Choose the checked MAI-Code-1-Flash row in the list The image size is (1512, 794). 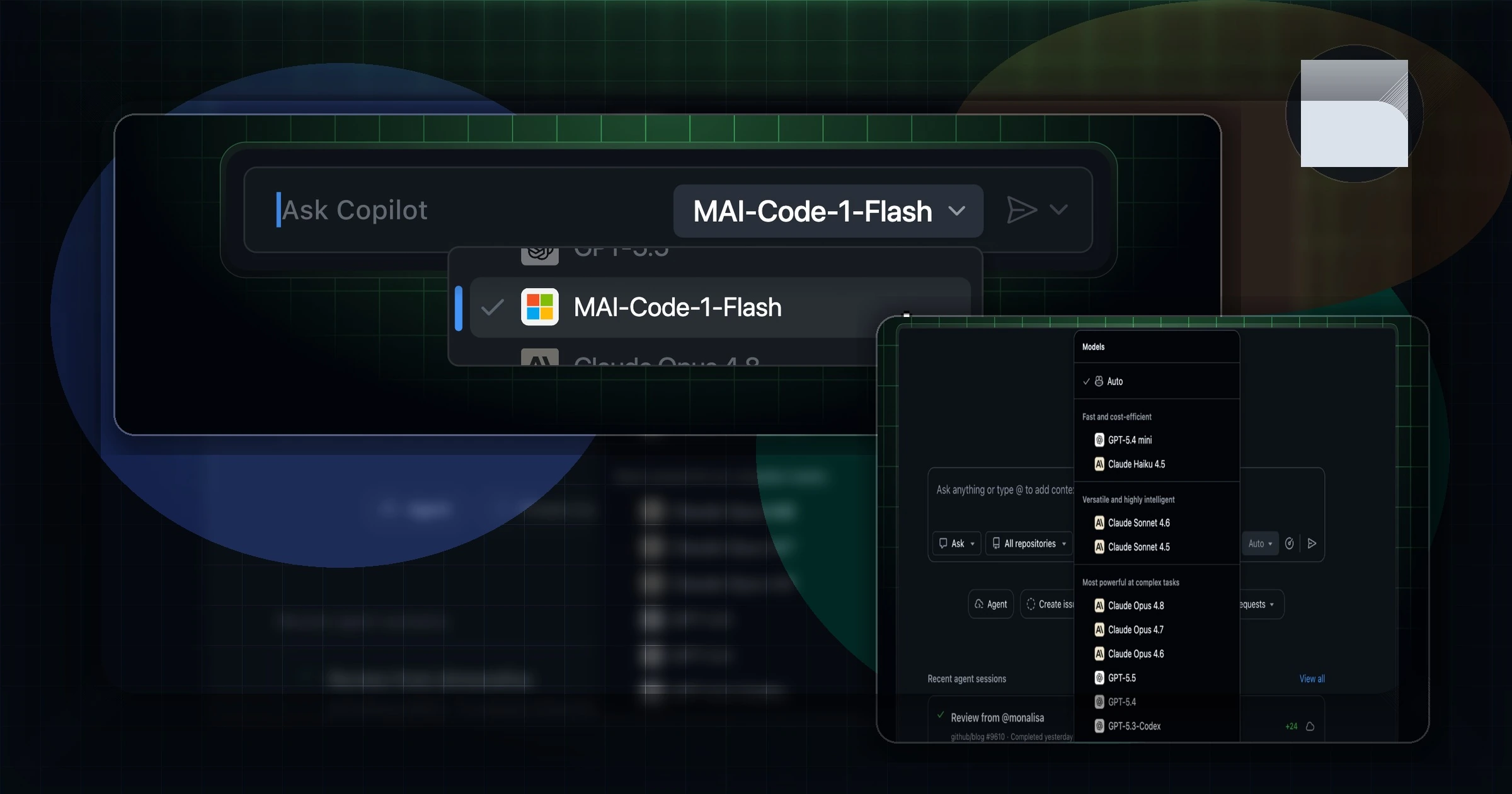[x=721, y=308]
